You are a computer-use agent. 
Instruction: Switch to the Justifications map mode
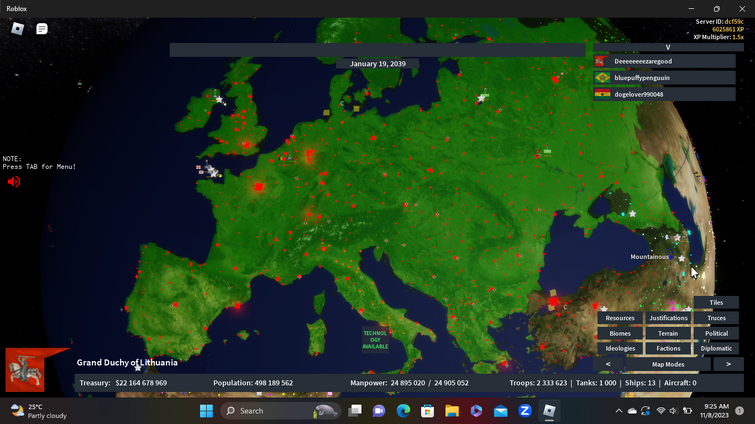tap(668, 318)
